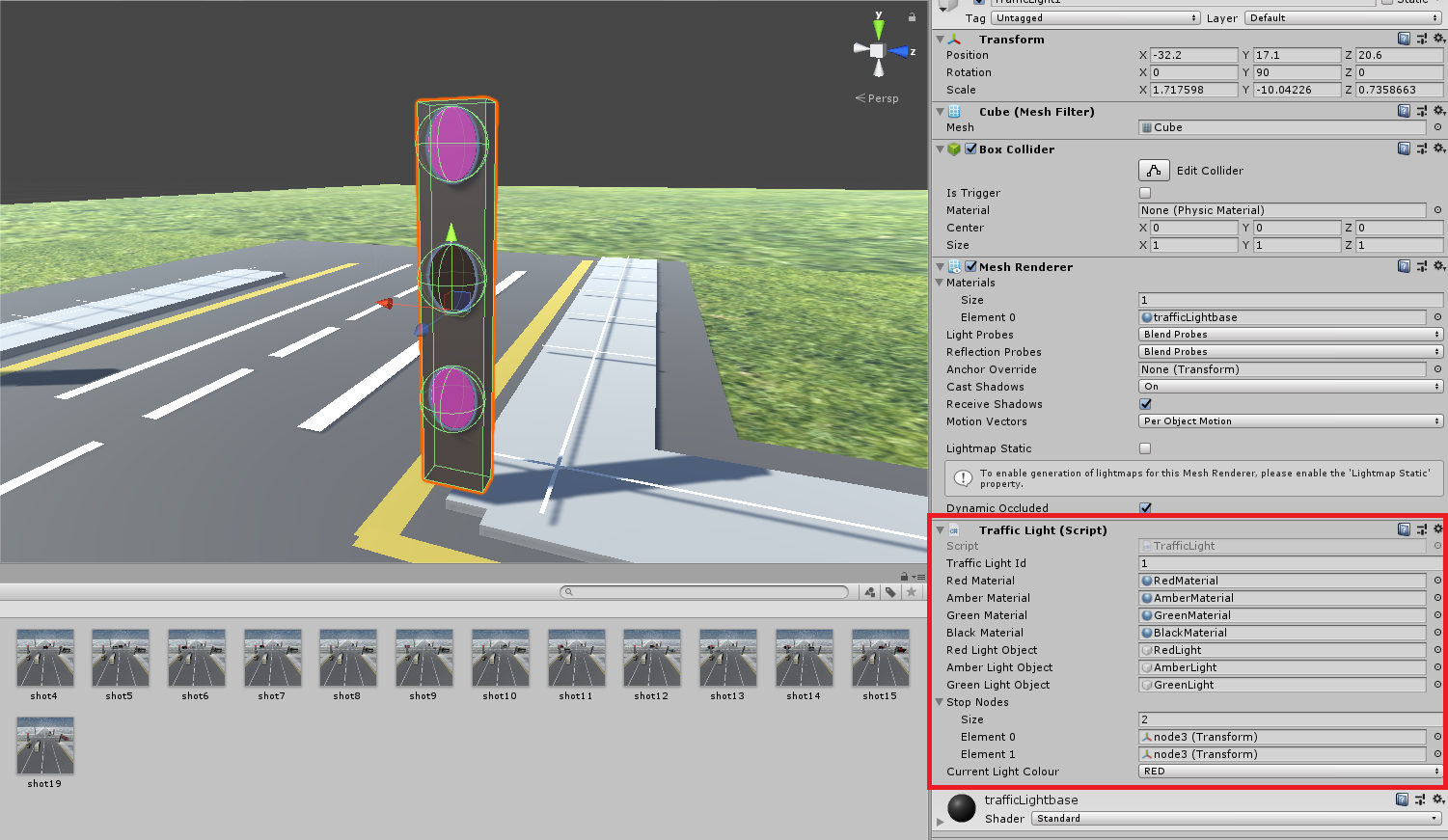
Task: Click the Mesh Renderer preset icon
Action: click(x=1421, y=267)
